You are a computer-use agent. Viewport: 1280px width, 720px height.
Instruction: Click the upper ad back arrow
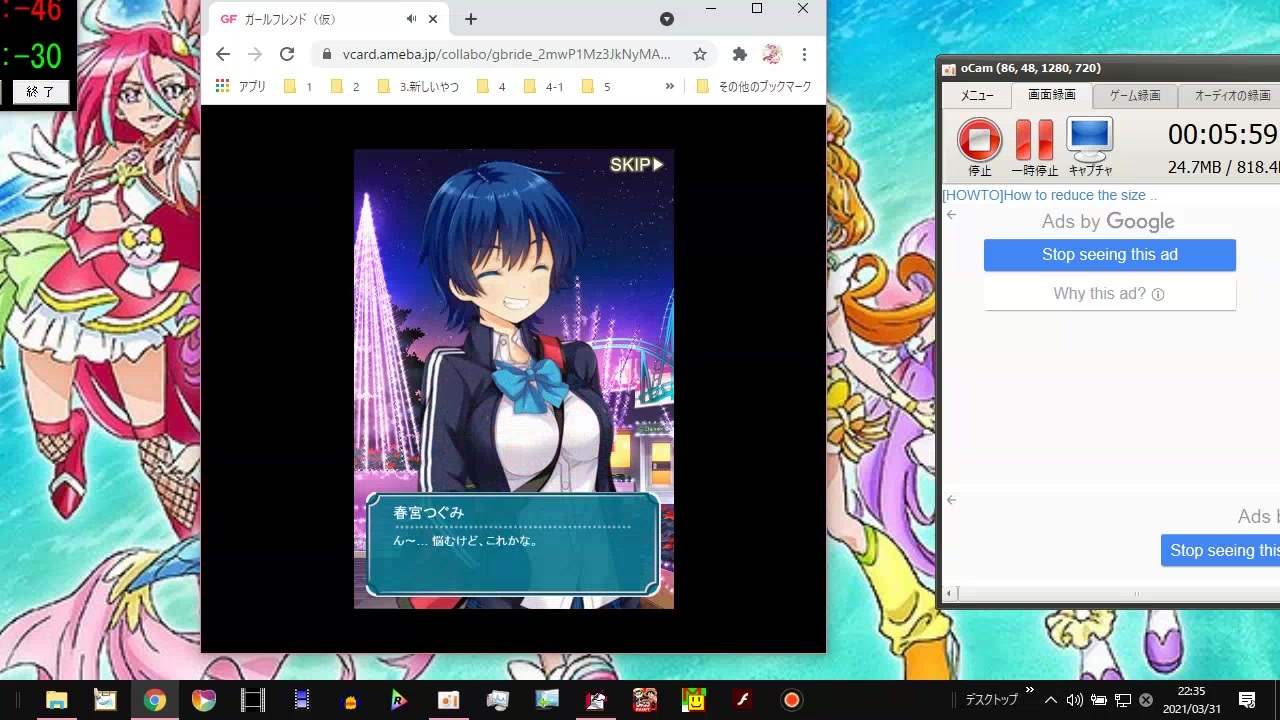pyautogui.click(x=951, y=215)
